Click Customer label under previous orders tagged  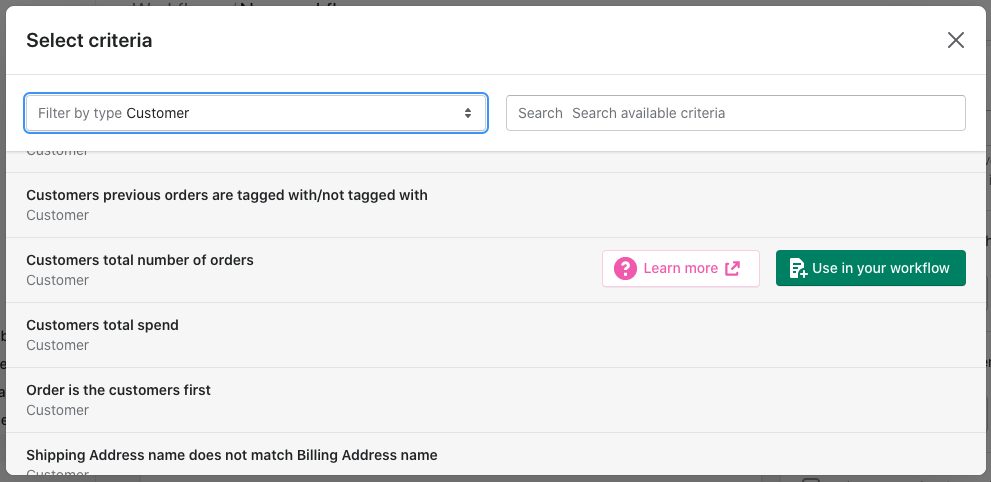click(x=58, y=215)
